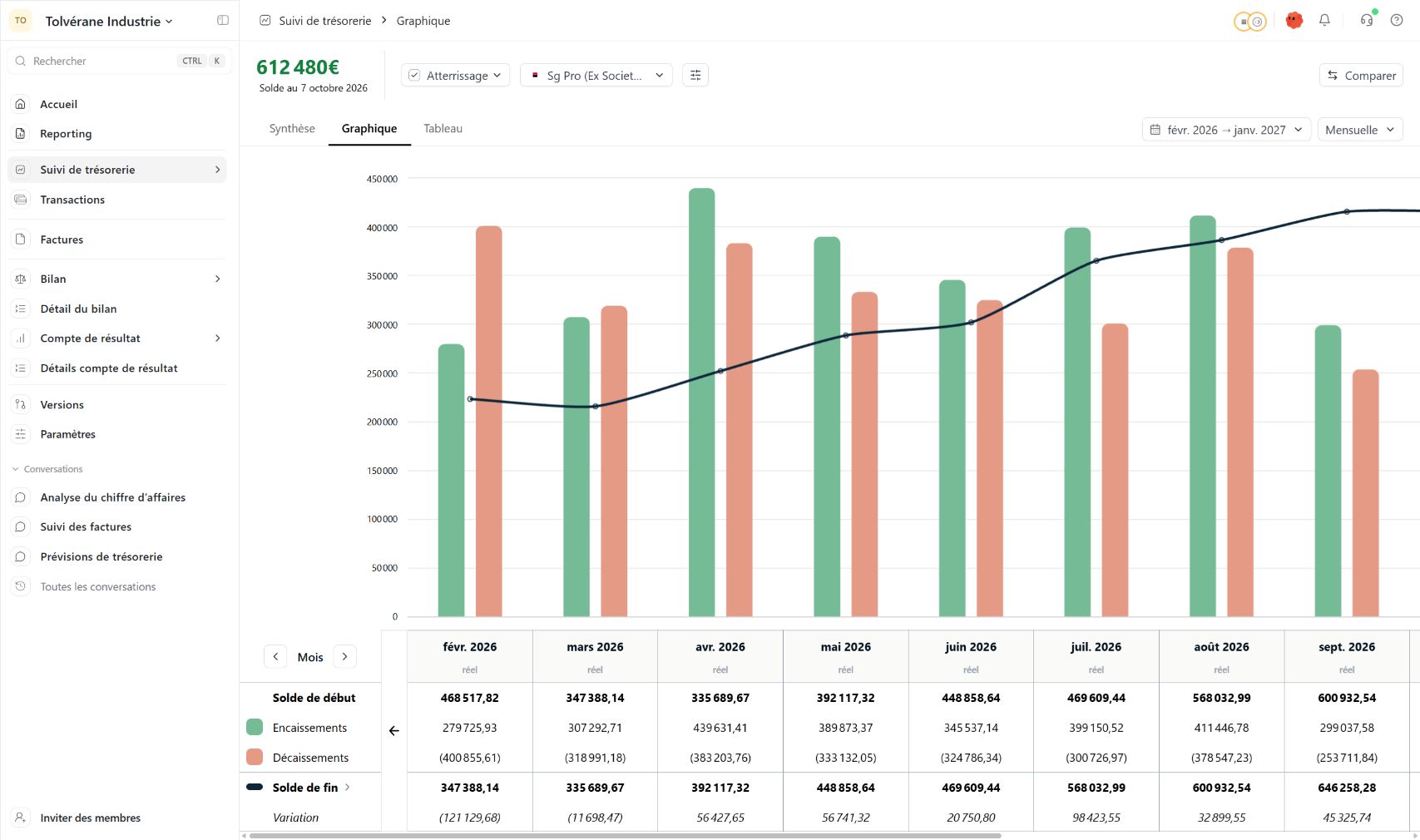Open the Mensuelle periodicity dropdown
Image resolution: width=1420 pixels, height=840 pixels.
[1360, 130]
